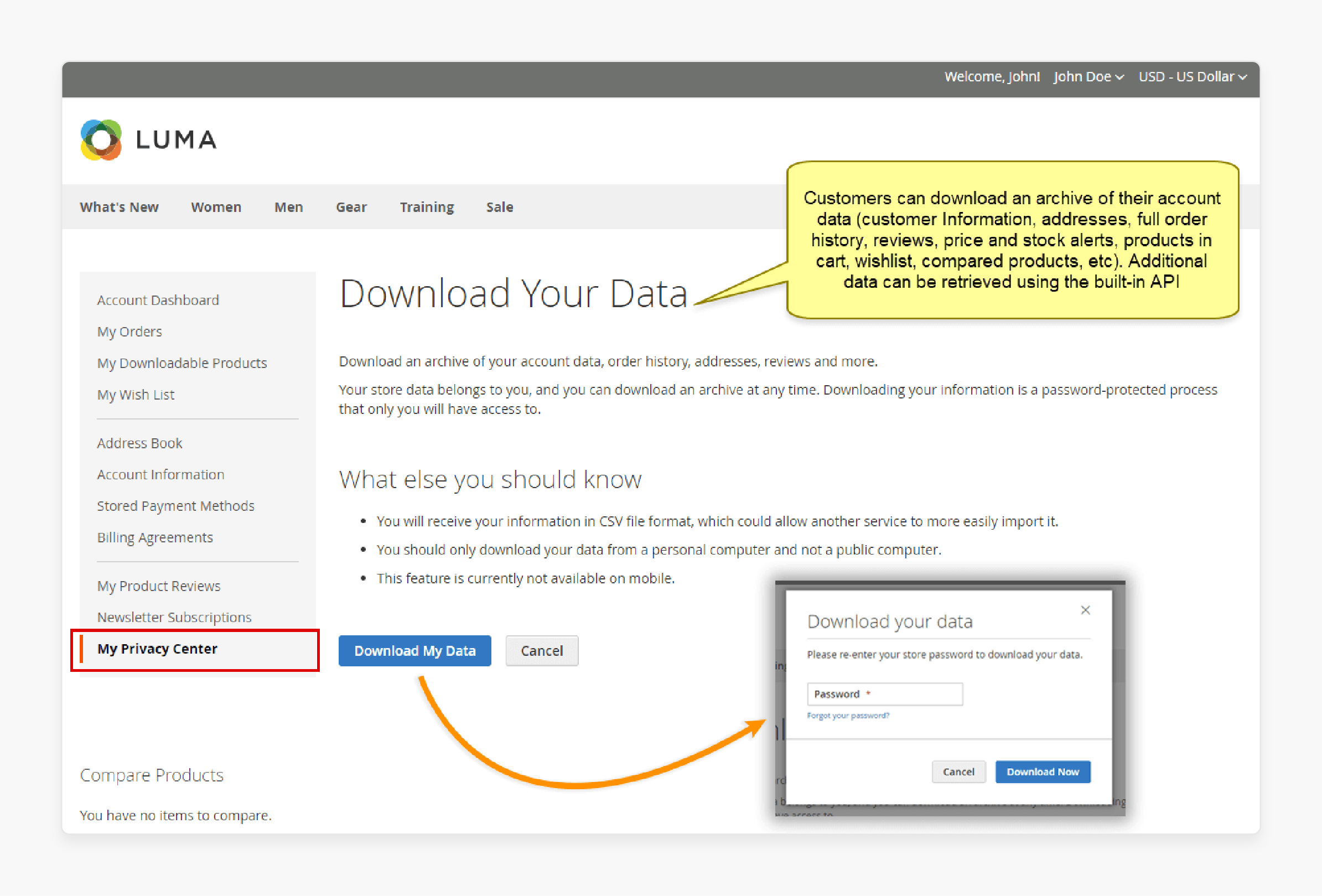1322x896 pixels.
Task: Focus the Password field in the dialog
Action: (885, 694)
